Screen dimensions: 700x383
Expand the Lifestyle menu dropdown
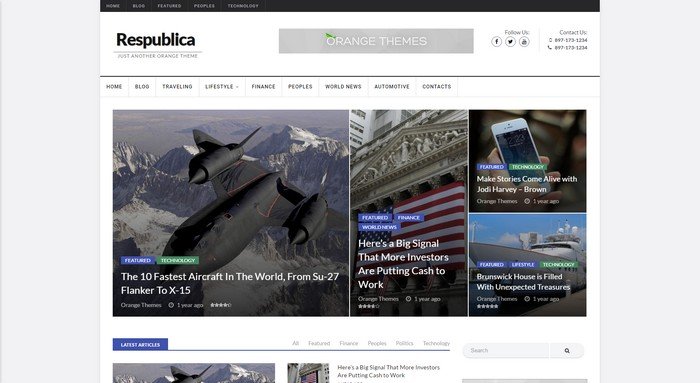click(221, 87)
